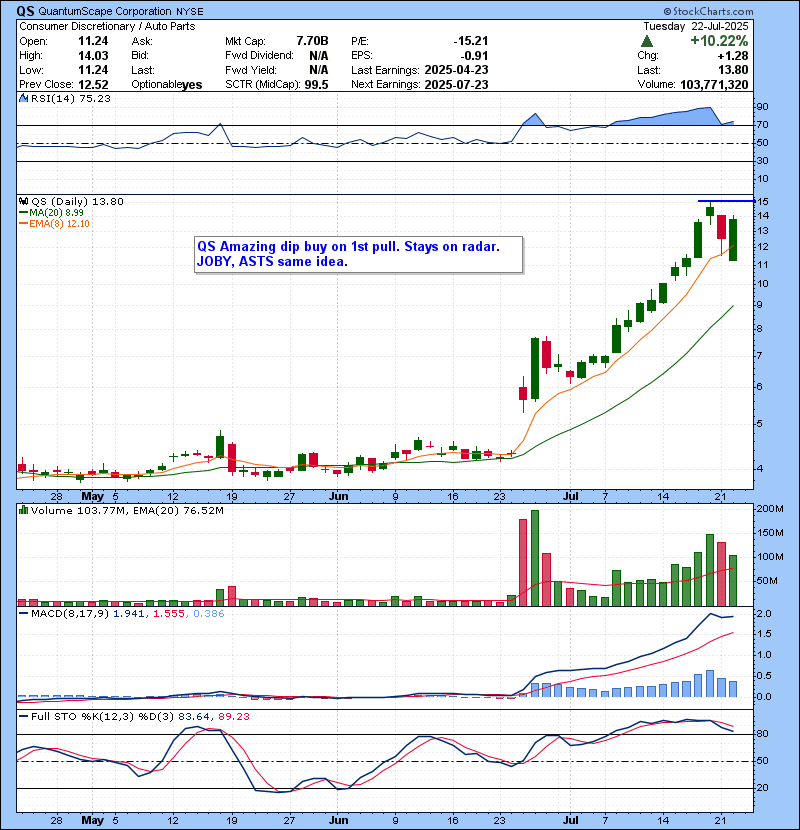Click the May label on bottom date axis

coord(93,820)
